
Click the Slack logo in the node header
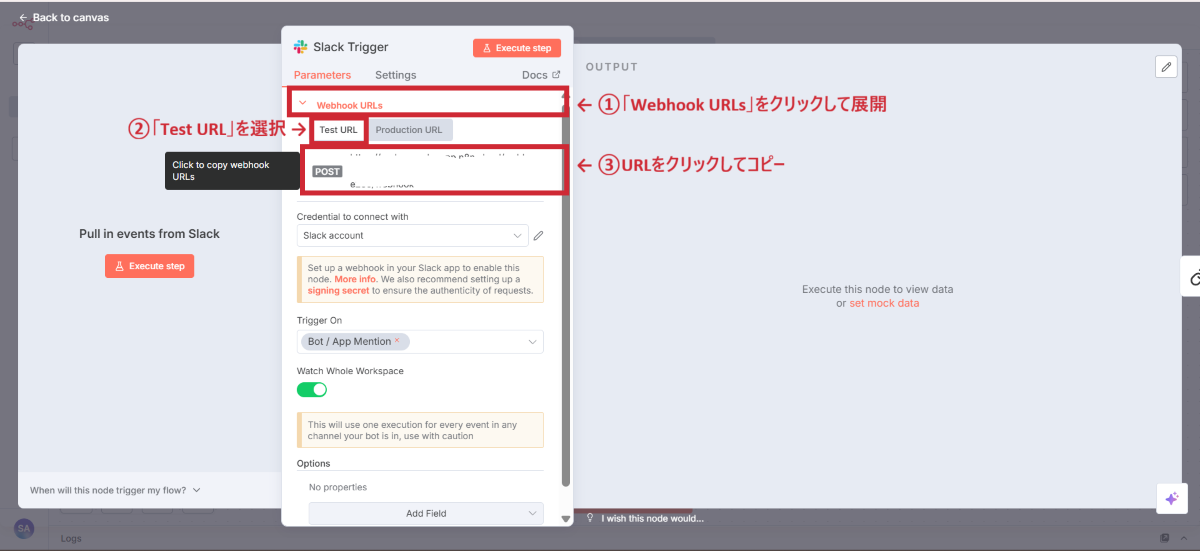pyautogui.click(x=300, y=47)
